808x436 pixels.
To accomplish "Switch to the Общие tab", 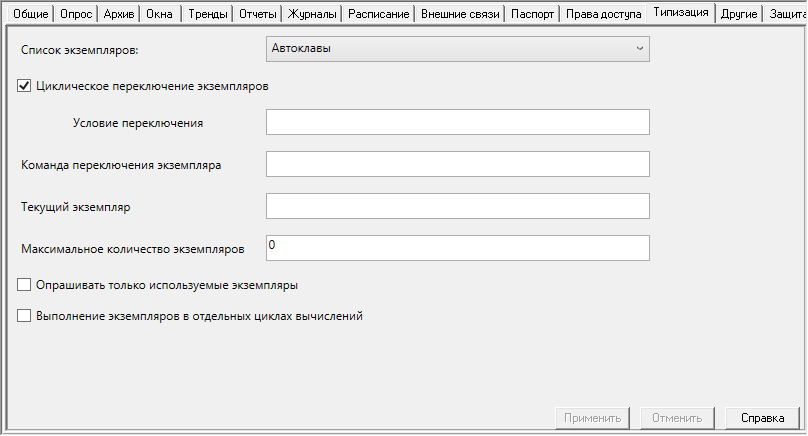I will point(30,14).
